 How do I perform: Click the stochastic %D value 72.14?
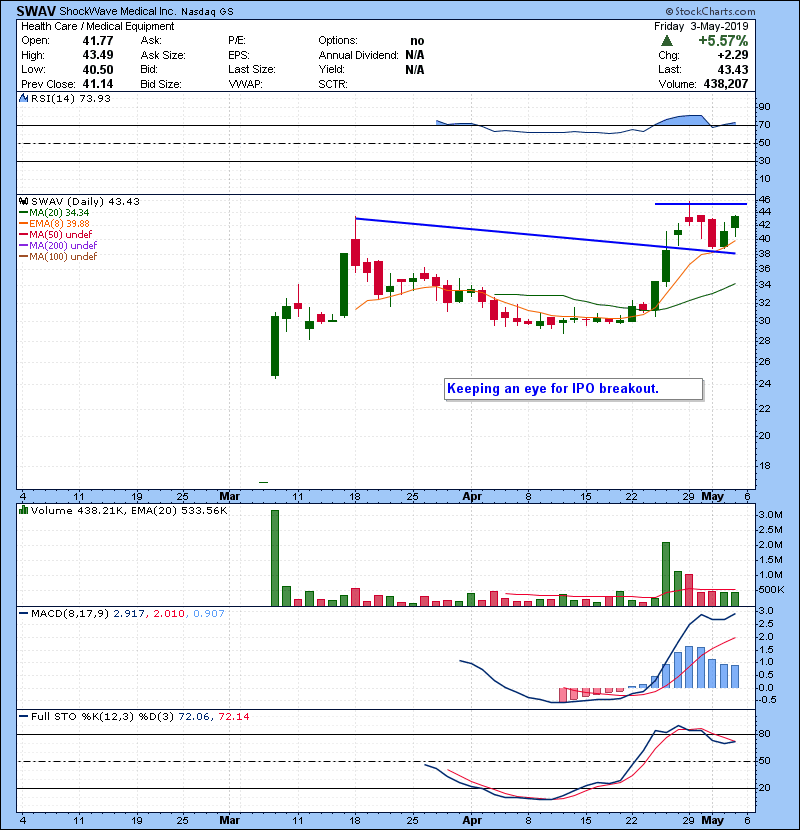click(233, 716)
